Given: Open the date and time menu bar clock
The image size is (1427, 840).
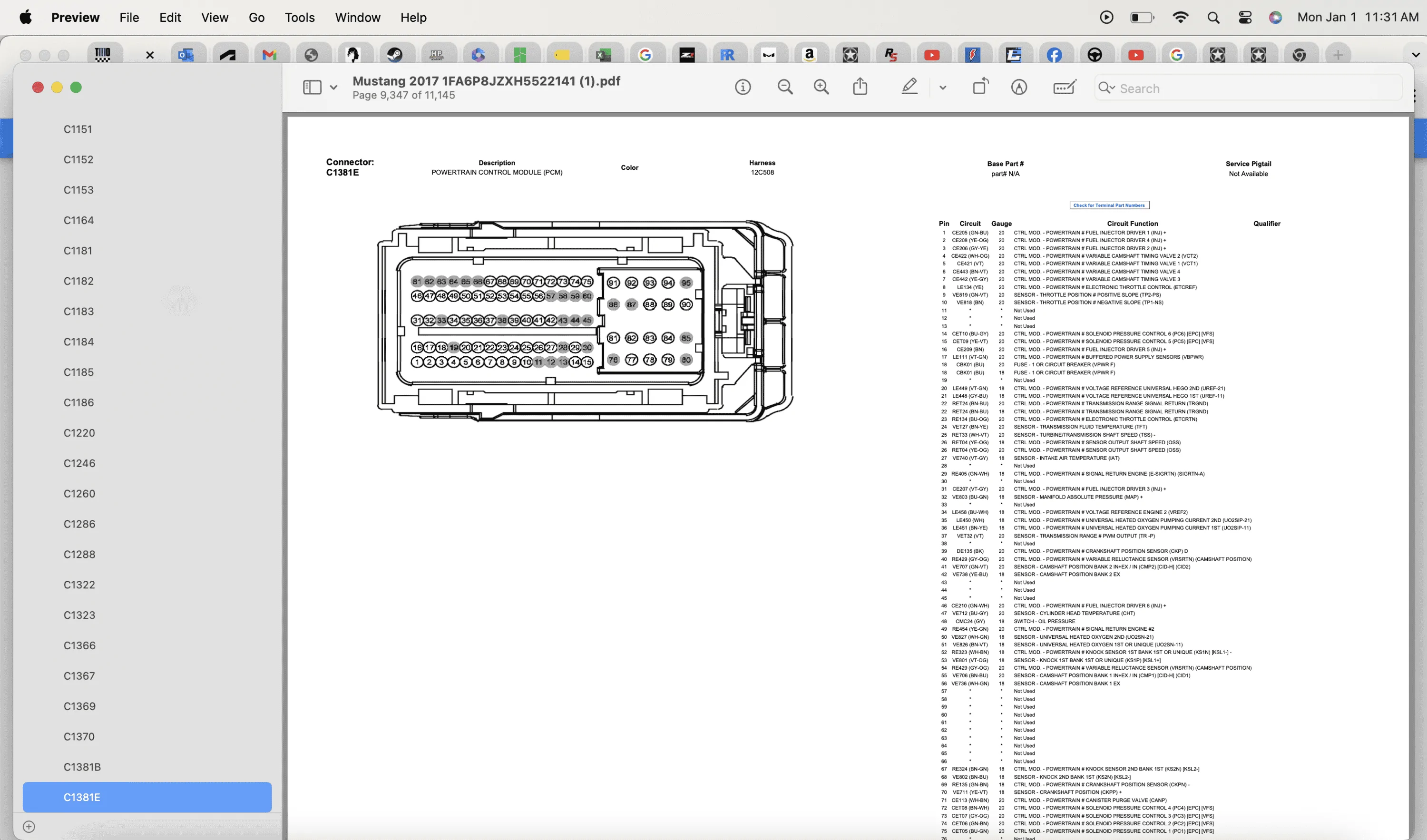Looking at the screenshot, I should (x=1358, y=18).
